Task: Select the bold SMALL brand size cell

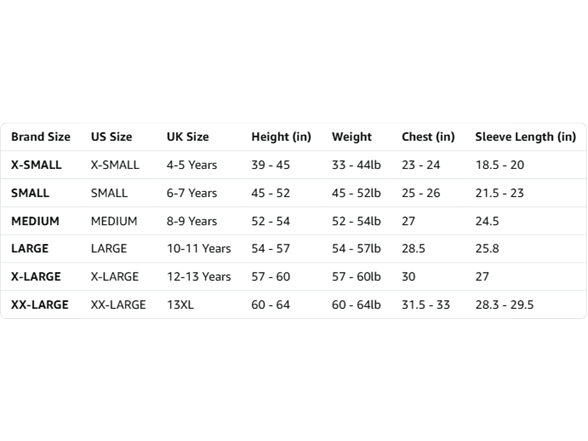Action: point(30,193)
